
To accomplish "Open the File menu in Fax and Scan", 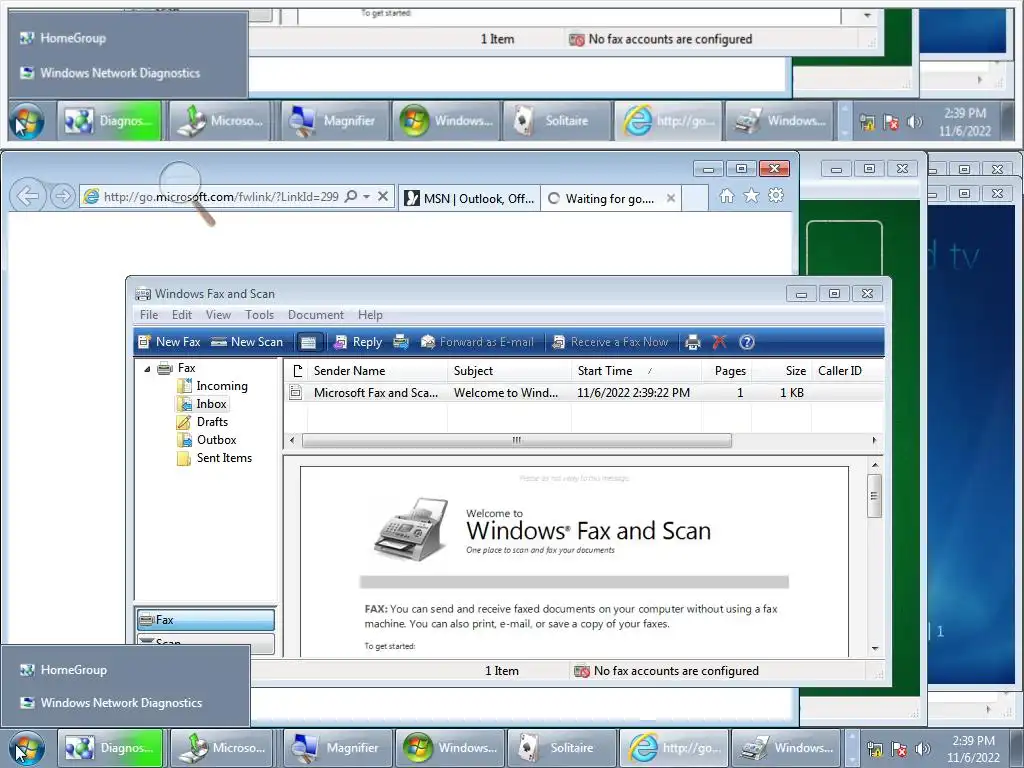I will coord(149,315).
